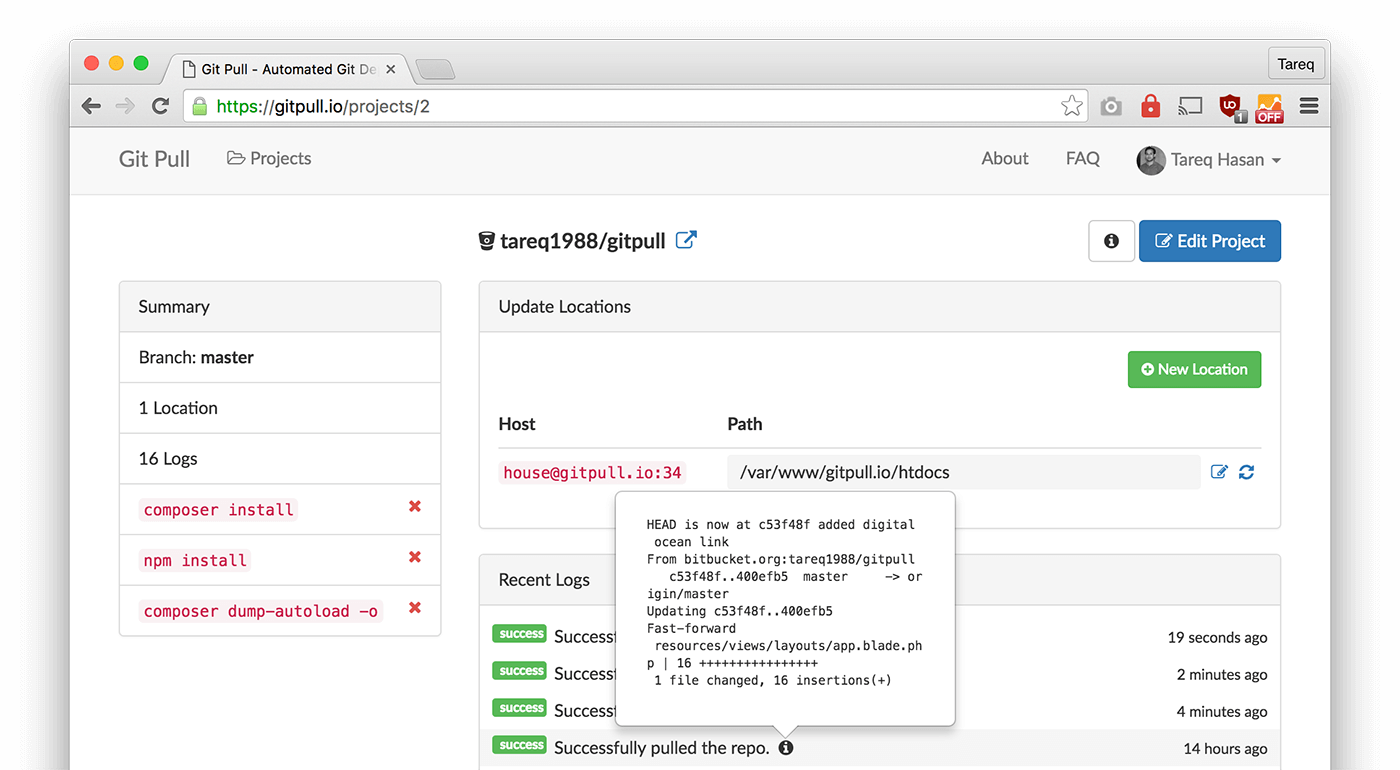Click the refresh icon next to the location path
The height and width of the screenshot is (770, 1400).
pyautogui.click(x=1246, y=471)
